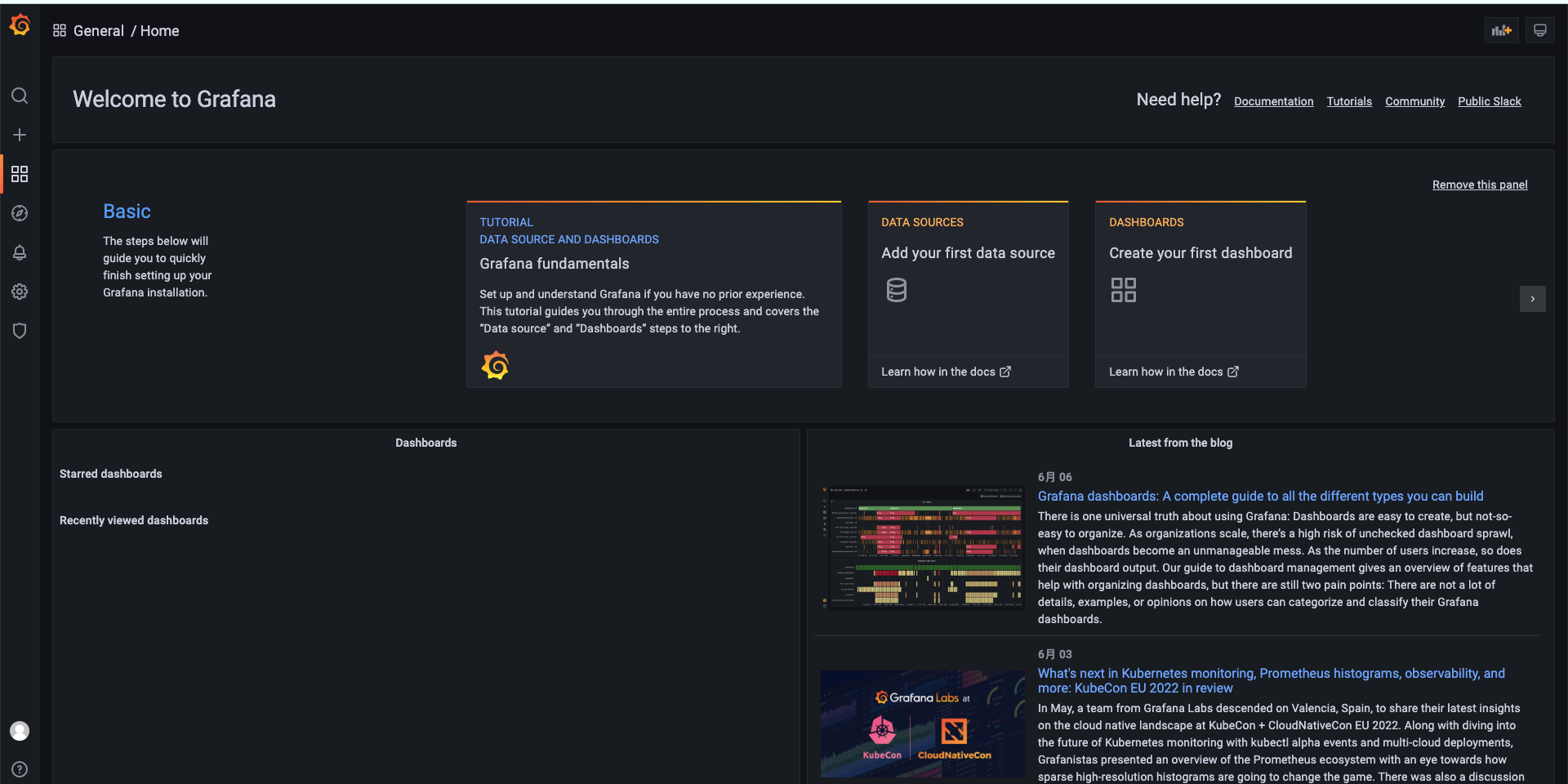
Task: Click the grid icon in Dashboards card
Action: (1124, 290)
